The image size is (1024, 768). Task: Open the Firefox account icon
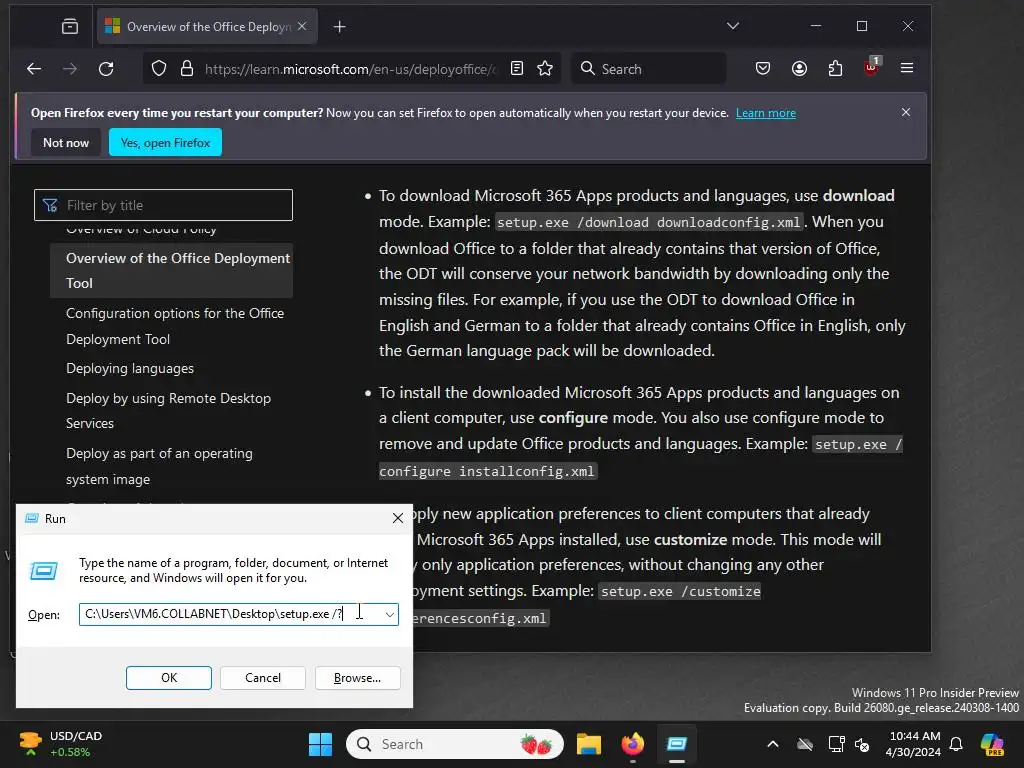[799, 69]
